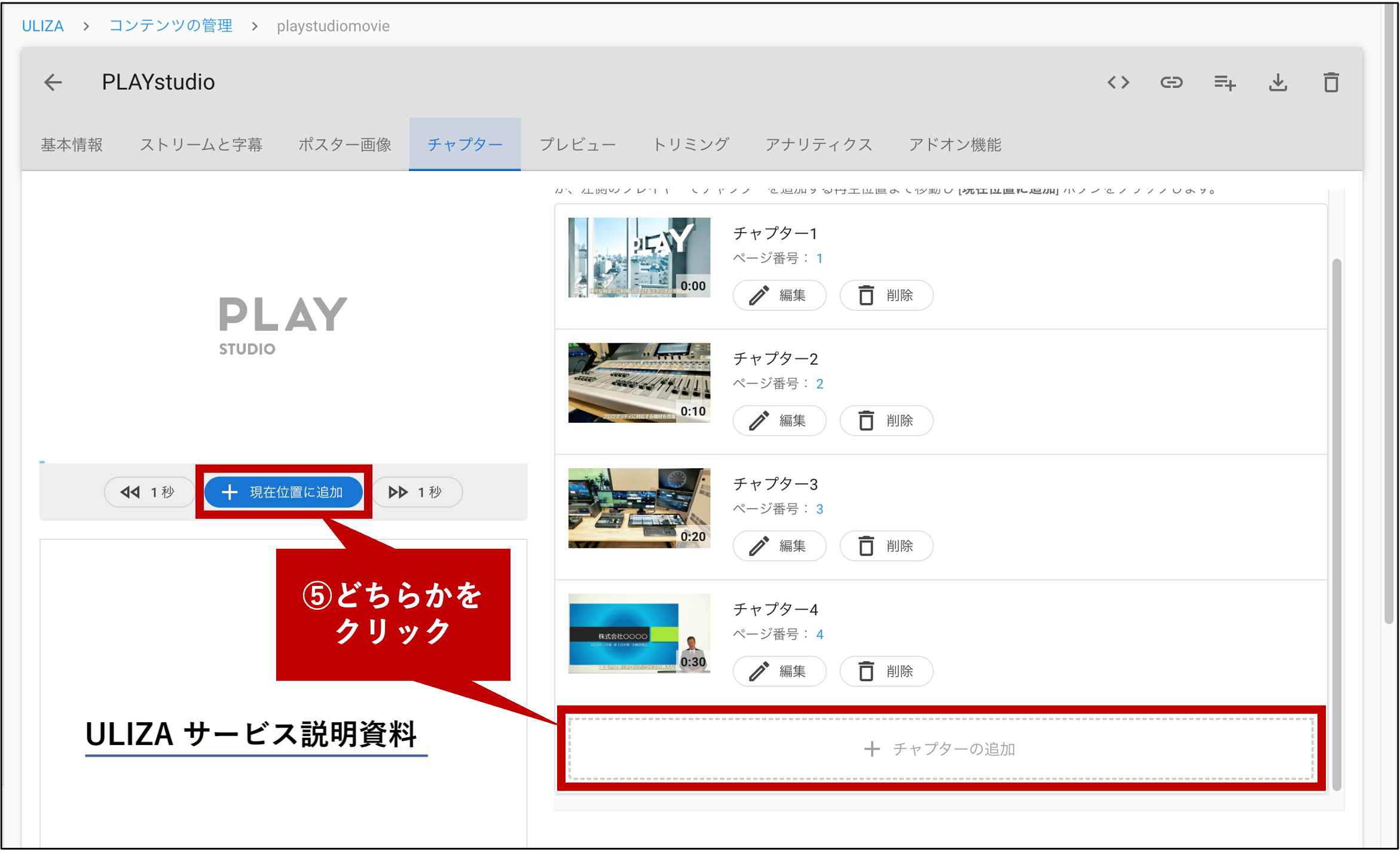
Task: Open the アドオン機能 tab
Action: (955, 145)
